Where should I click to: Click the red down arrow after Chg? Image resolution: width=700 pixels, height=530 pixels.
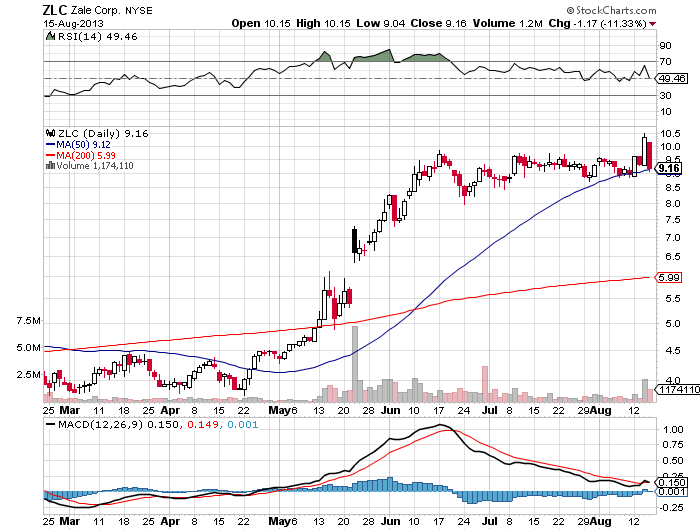[x=652, y=24]
